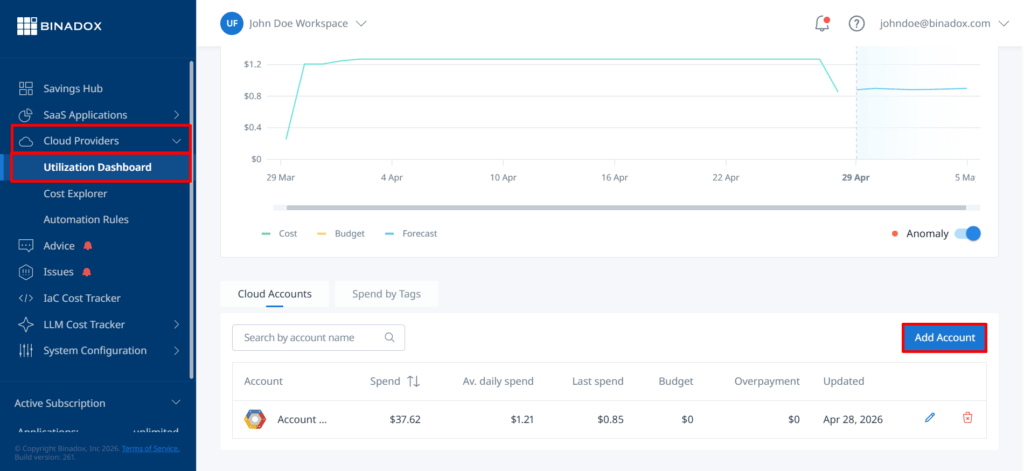Image resolution: width=1024 pixels, height=471 pixels.
Task: Click the help question mark icon
Action: pos(856,24)
